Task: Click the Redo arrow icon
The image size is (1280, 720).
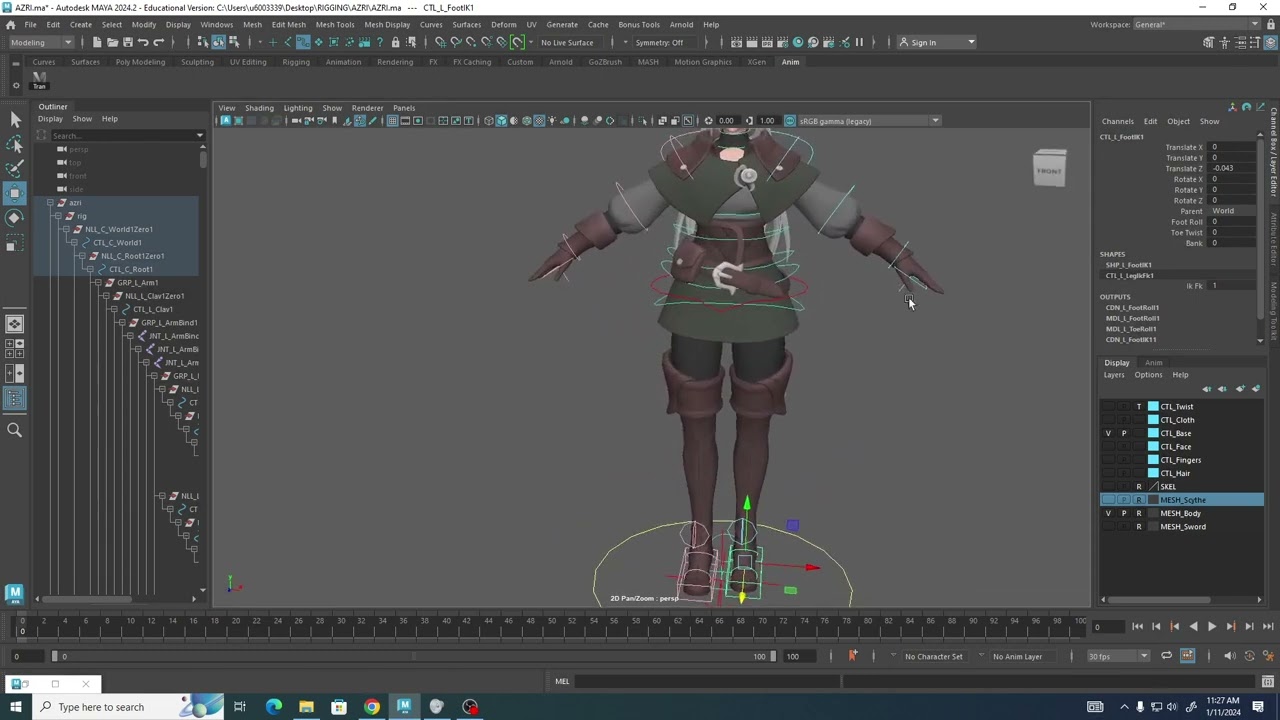Action: 158,42
